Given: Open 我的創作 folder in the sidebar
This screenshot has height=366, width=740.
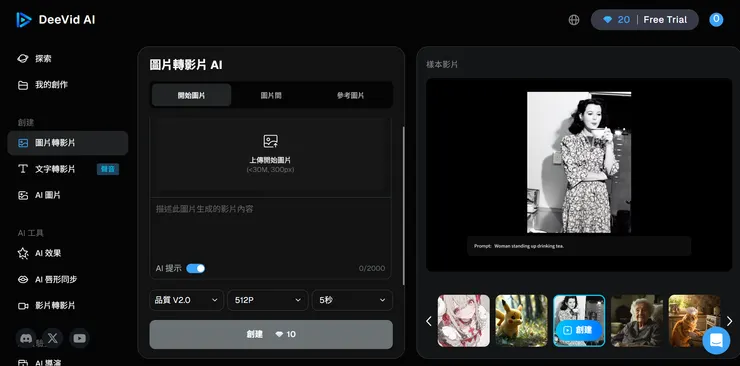Looking at the screenshot, I should pos(42,85).
